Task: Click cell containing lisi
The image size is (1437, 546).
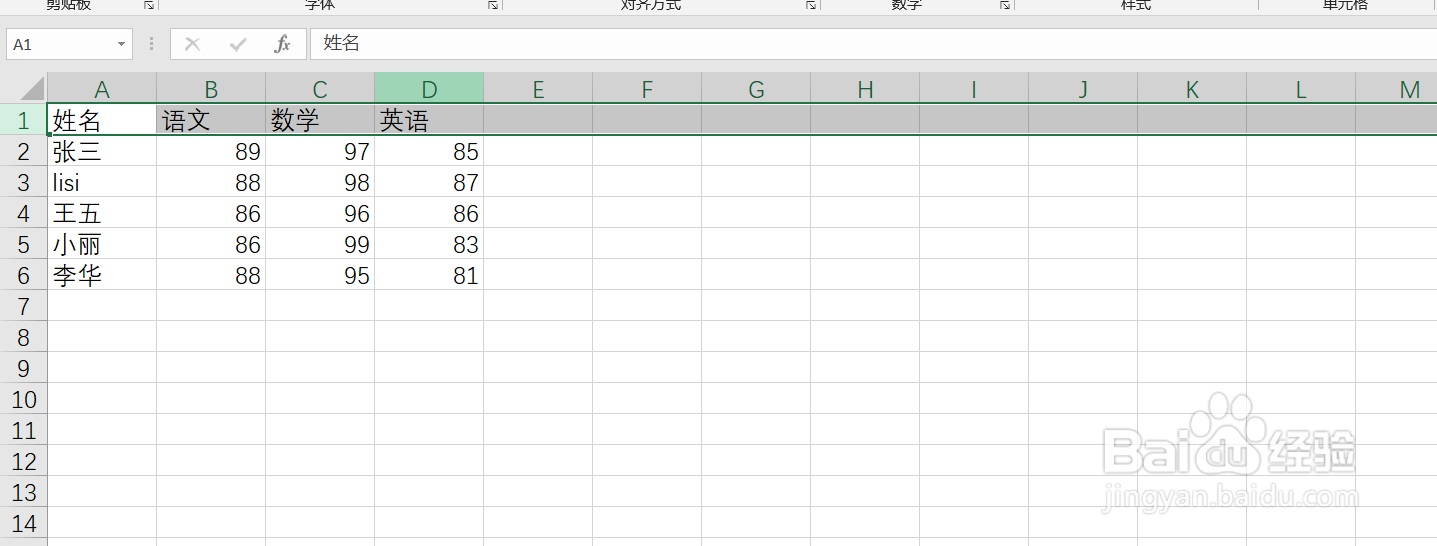Action: coord(102,182)
